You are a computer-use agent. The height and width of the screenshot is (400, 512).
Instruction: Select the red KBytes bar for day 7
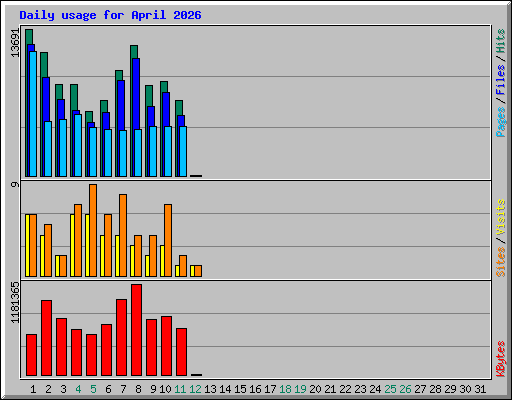(x=121, y=338)
